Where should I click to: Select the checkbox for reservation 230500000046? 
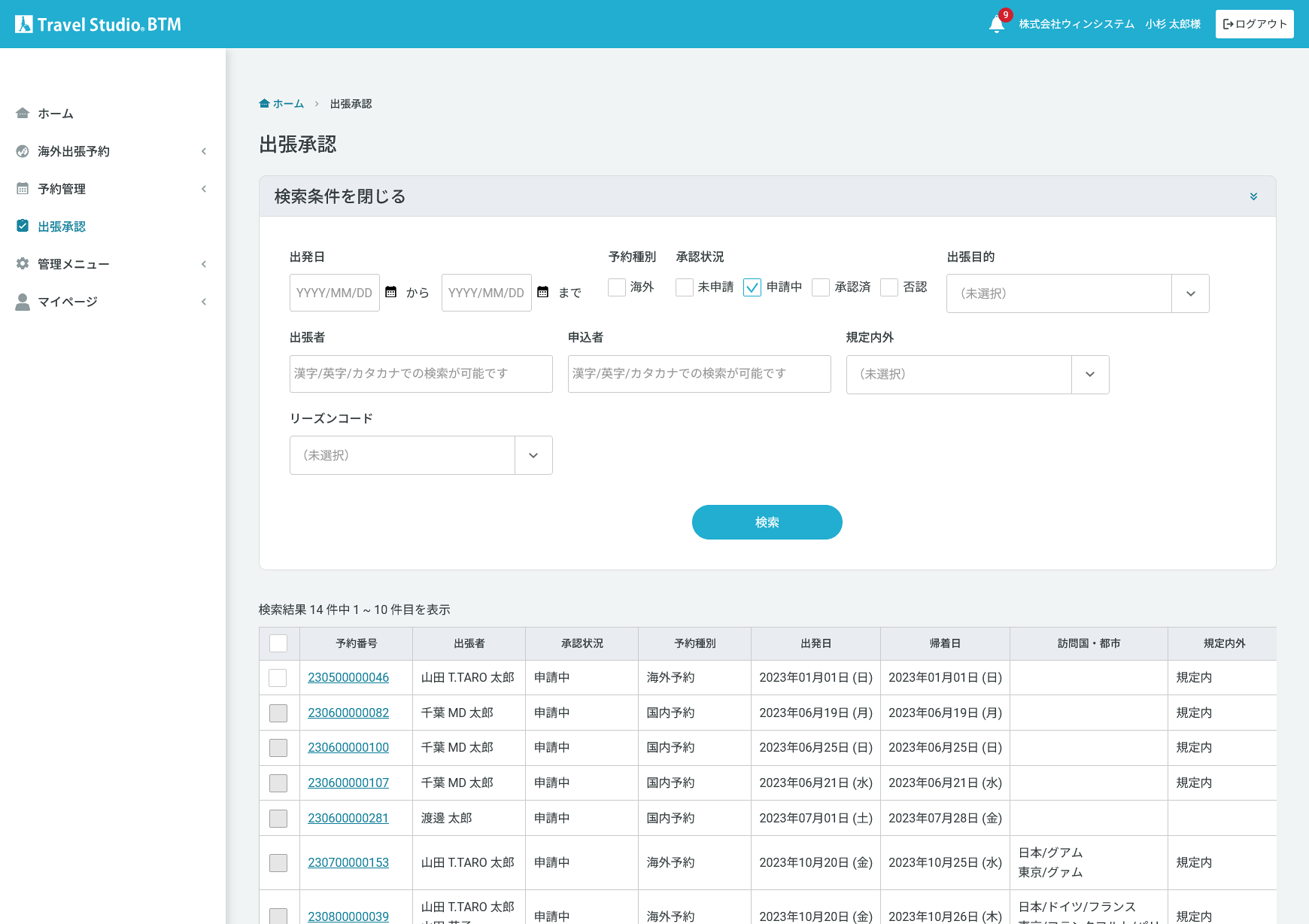(x=278, y=678)
